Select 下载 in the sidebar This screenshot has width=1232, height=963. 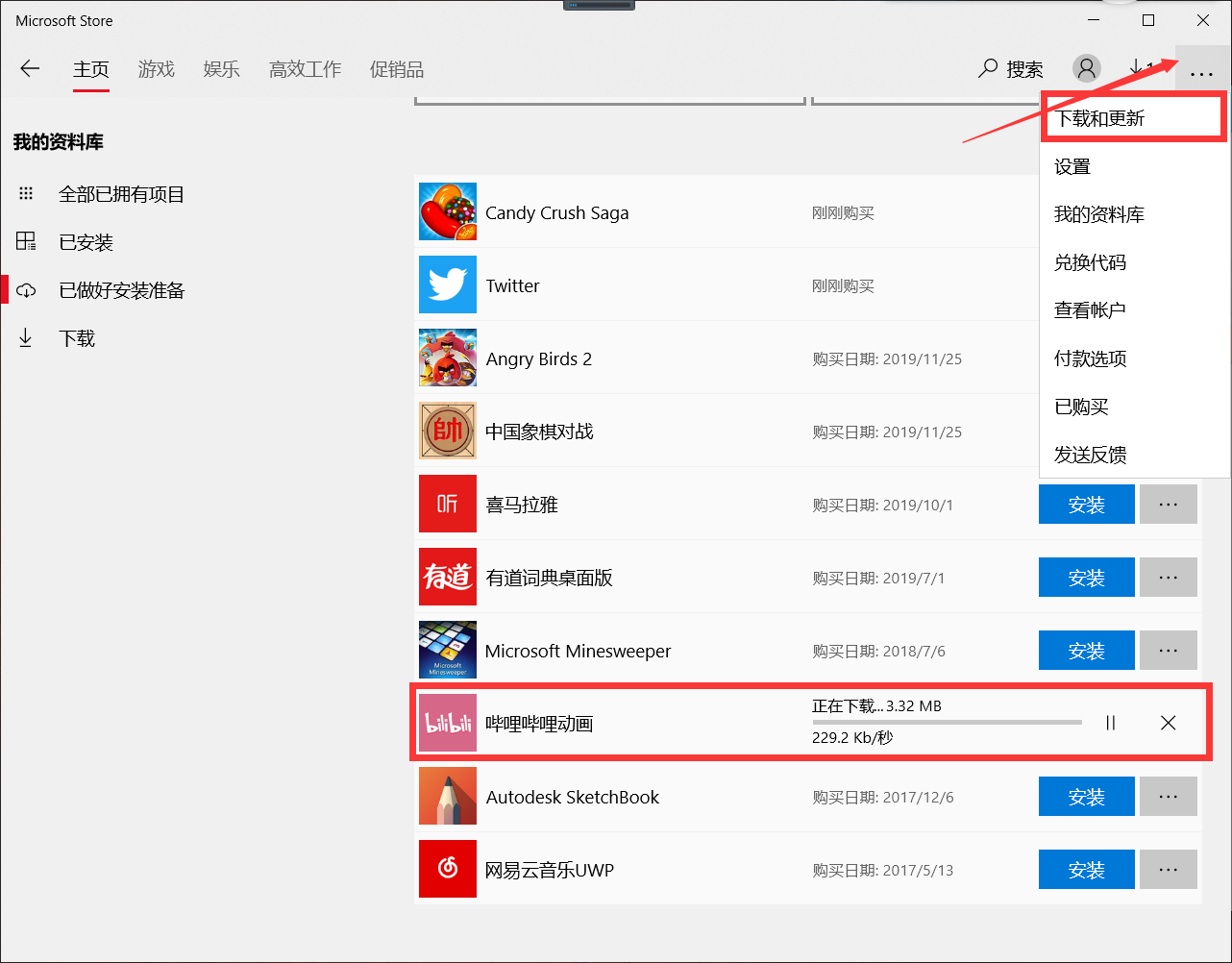[77, 338]
